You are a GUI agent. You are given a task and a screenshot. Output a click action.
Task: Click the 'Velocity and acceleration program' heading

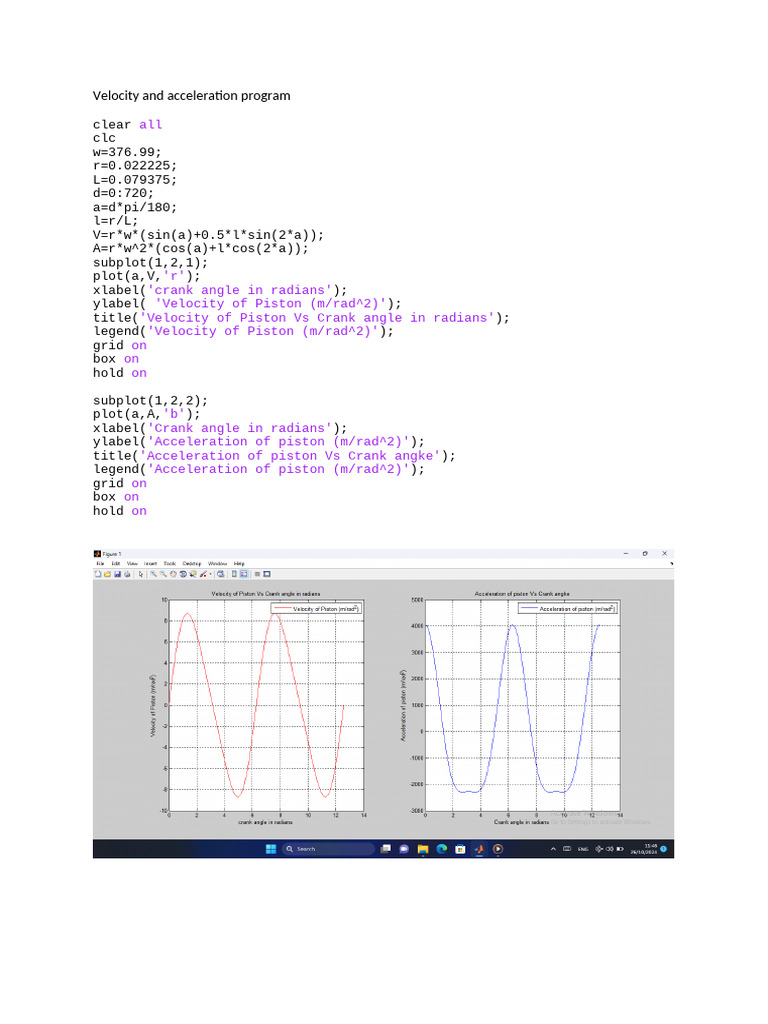coord(191,95)
